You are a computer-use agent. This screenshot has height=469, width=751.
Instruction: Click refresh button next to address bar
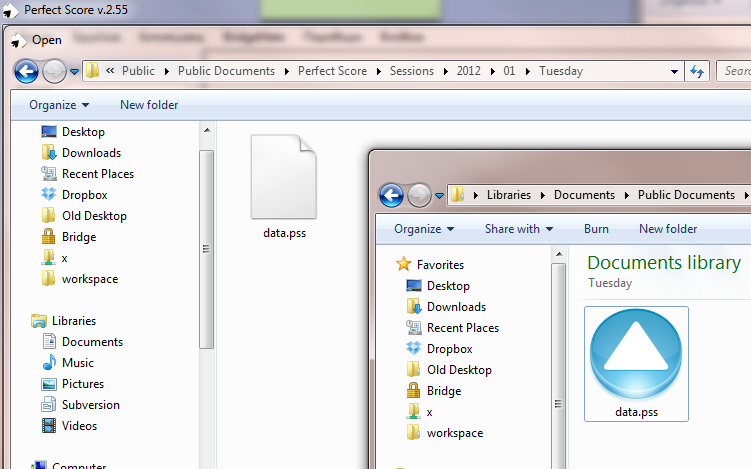tap(696, 71)
